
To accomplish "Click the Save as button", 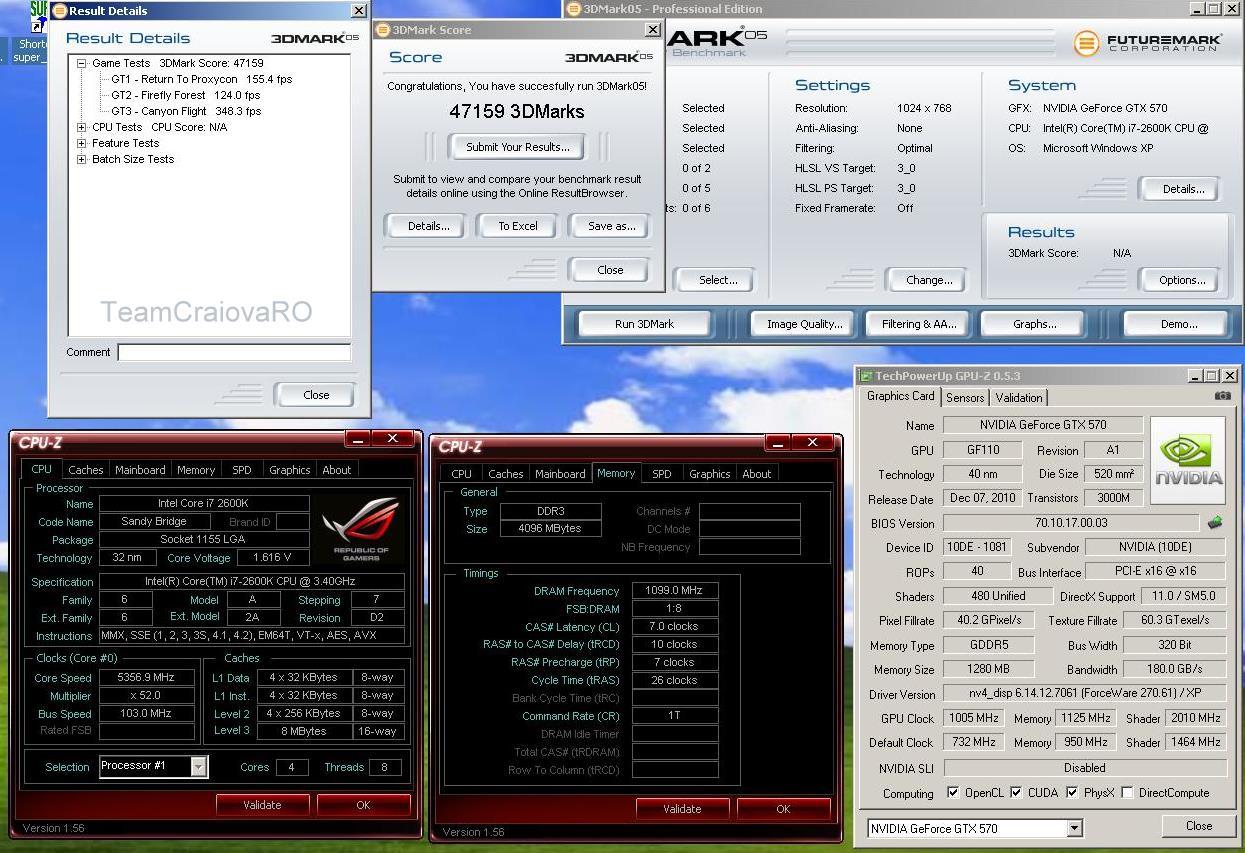I will click(611, 226).
